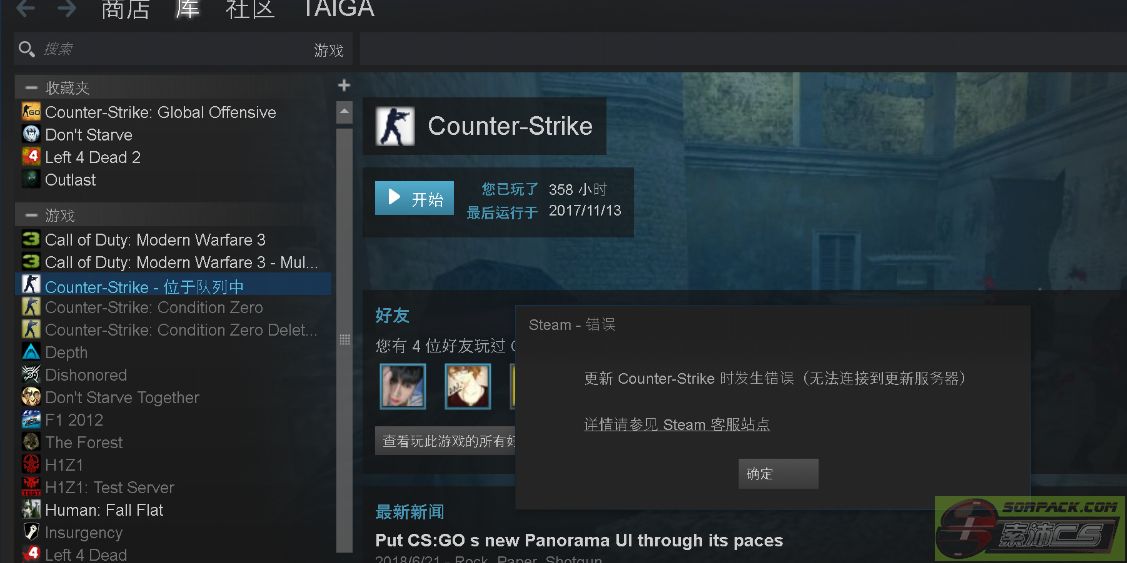Collapse the 收藏夹 favorites category
This screenshot has width=1127, height=563.
pyautogui.click(x=31, y=88)
